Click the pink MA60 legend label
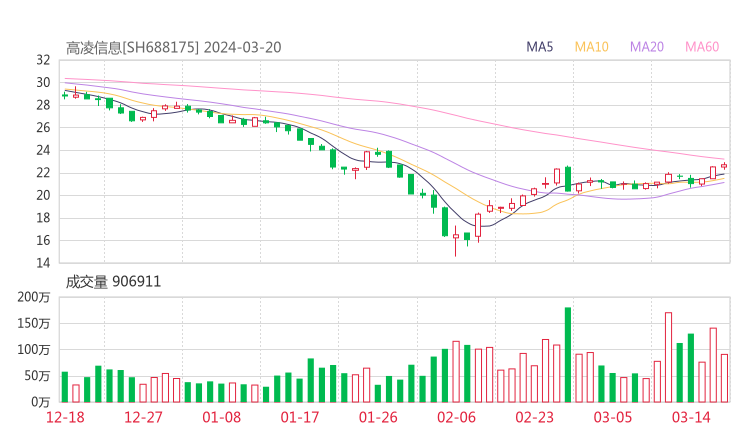 (x=702, y=47)
